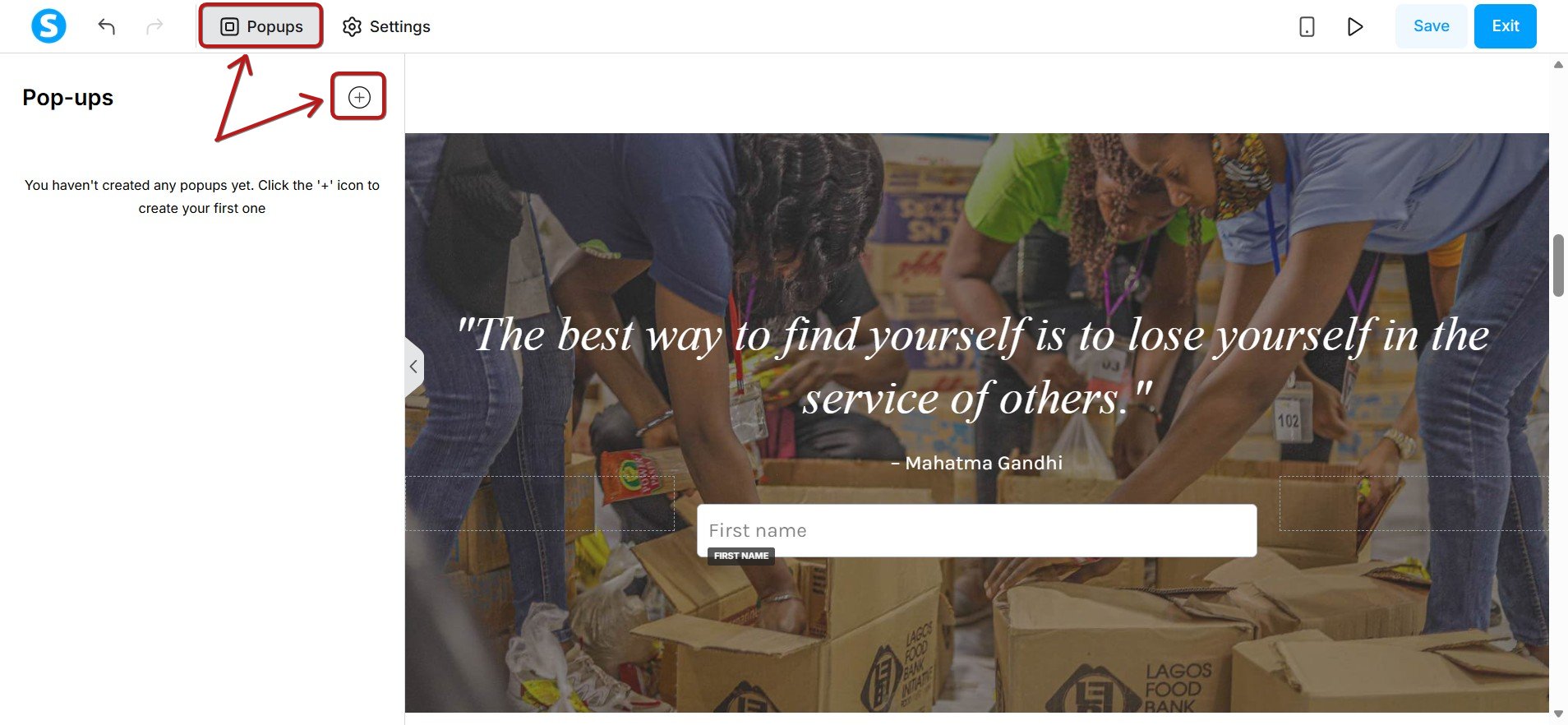1568x725 pixels.
Task: Click the scrollbar down arrow
Action: (x=1558, y=713)
